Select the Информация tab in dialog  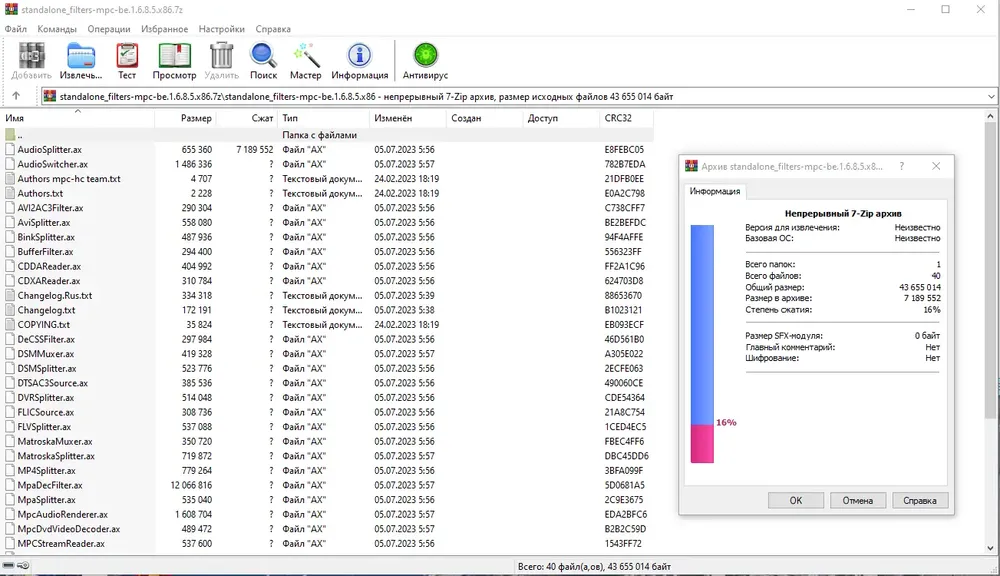714,191
